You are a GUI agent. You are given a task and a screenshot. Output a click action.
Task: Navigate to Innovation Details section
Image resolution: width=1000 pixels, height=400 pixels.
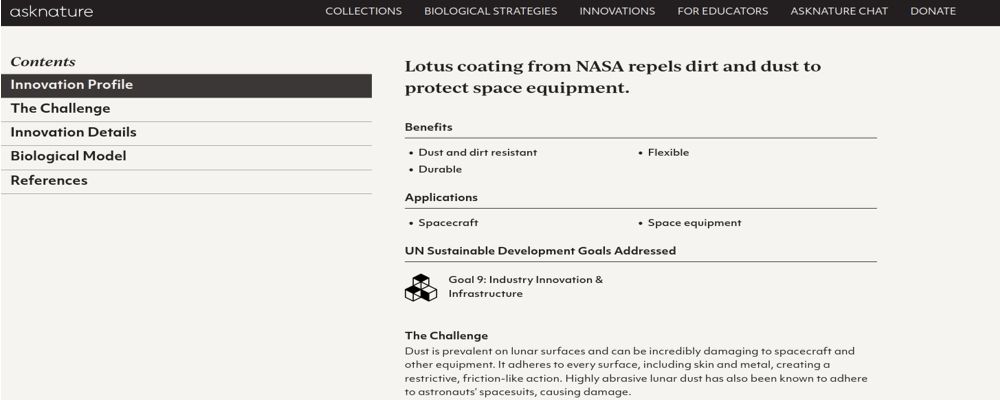pyautogui.click(x=74, y=133)
